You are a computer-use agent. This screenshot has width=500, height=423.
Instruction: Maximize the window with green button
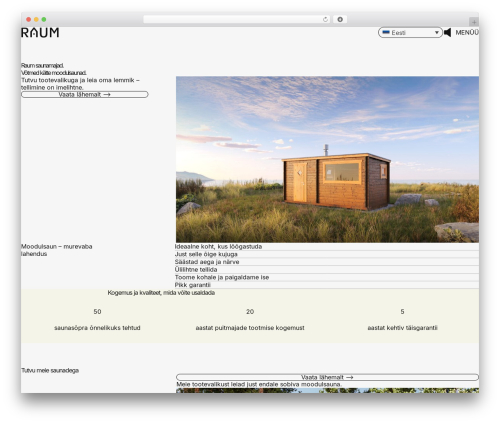pyautogui.click(x=44, y=19)
